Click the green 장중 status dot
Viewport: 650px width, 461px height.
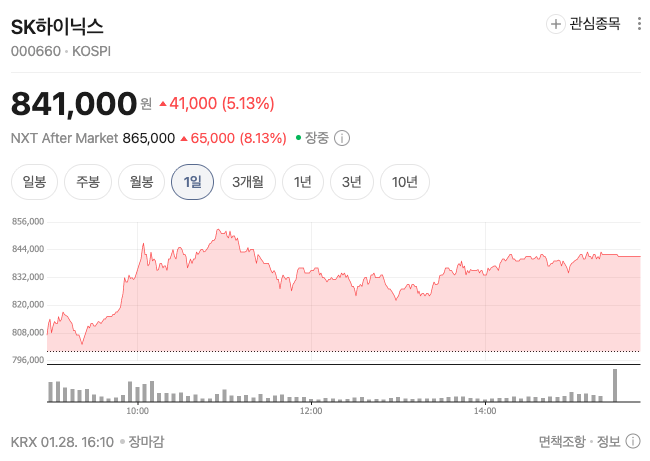pyautogui.click(x=298, y=137)
